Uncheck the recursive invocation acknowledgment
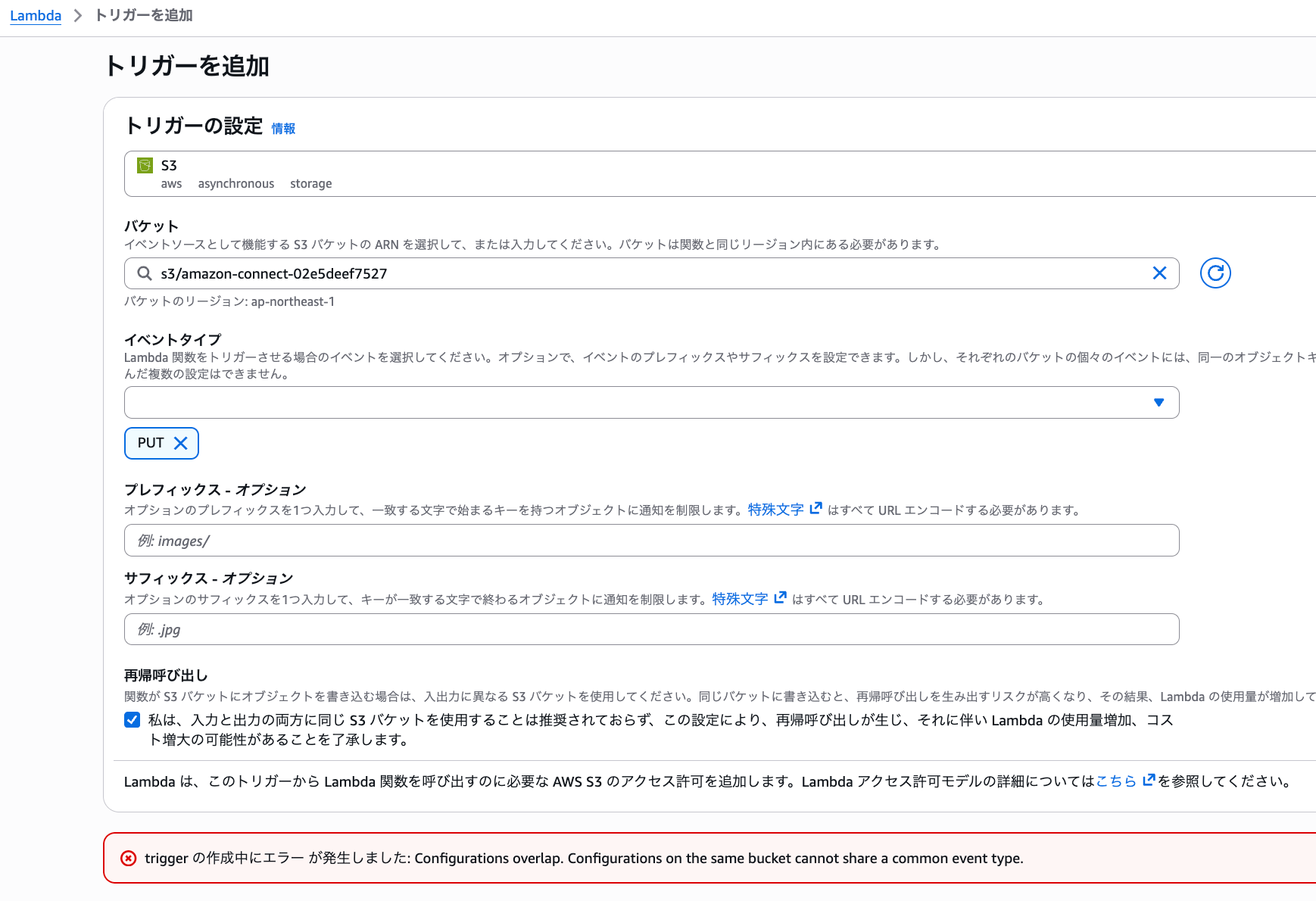Viewport: 1316px width, 901px height. click(132, 719)
